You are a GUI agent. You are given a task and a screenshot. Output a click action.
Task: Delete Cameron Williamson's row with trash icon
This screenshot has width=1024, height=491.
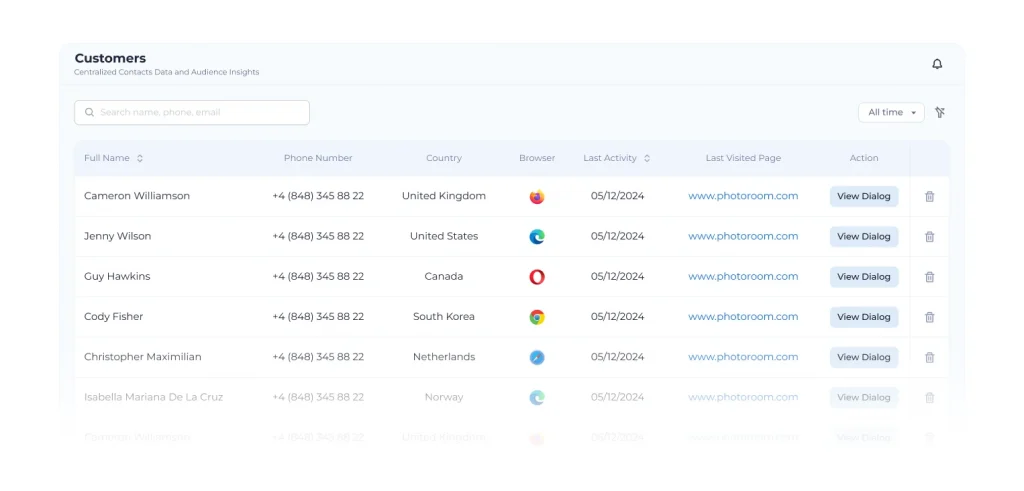pos(929,197)
